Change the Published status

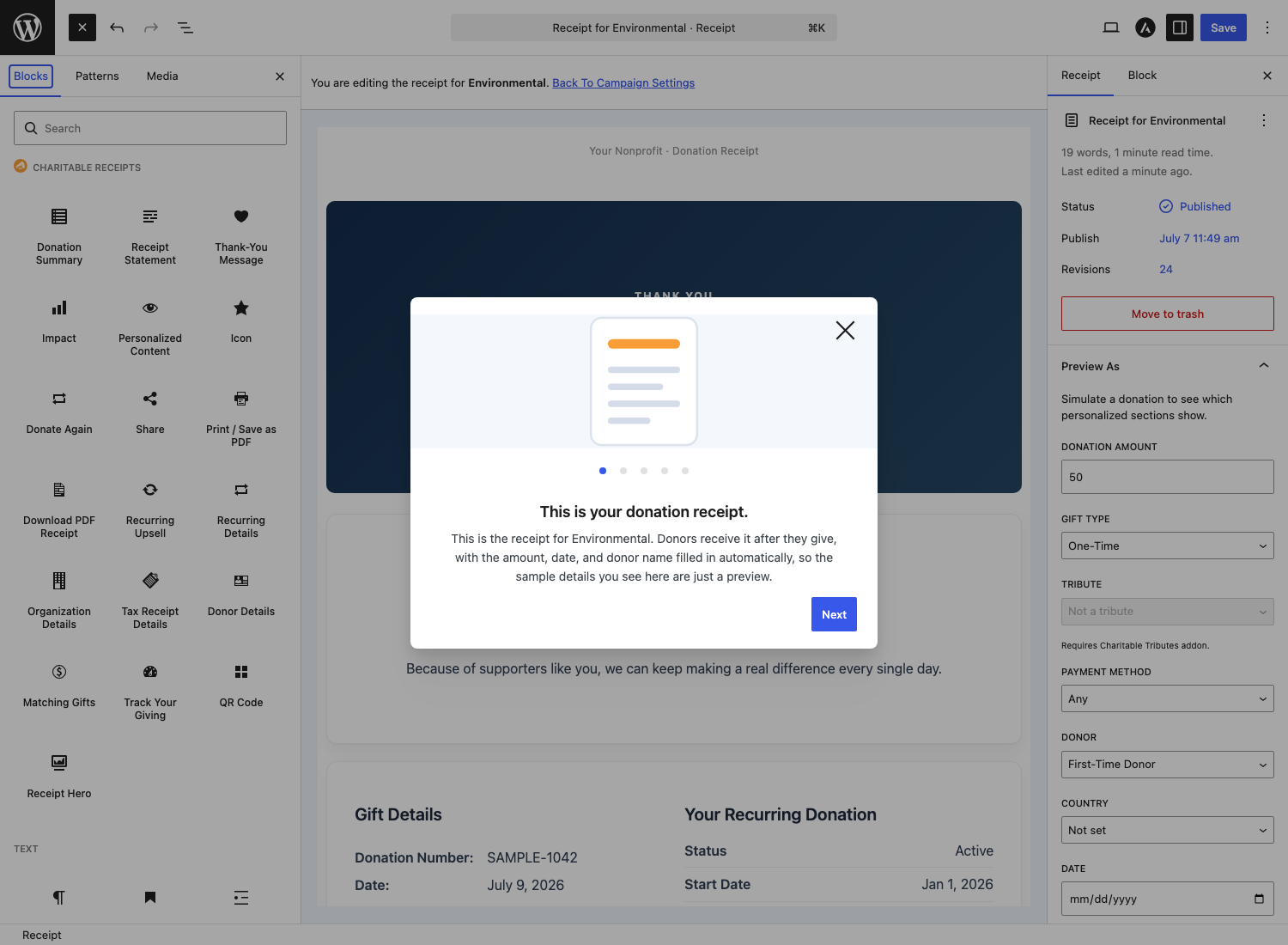(1195, 207)
